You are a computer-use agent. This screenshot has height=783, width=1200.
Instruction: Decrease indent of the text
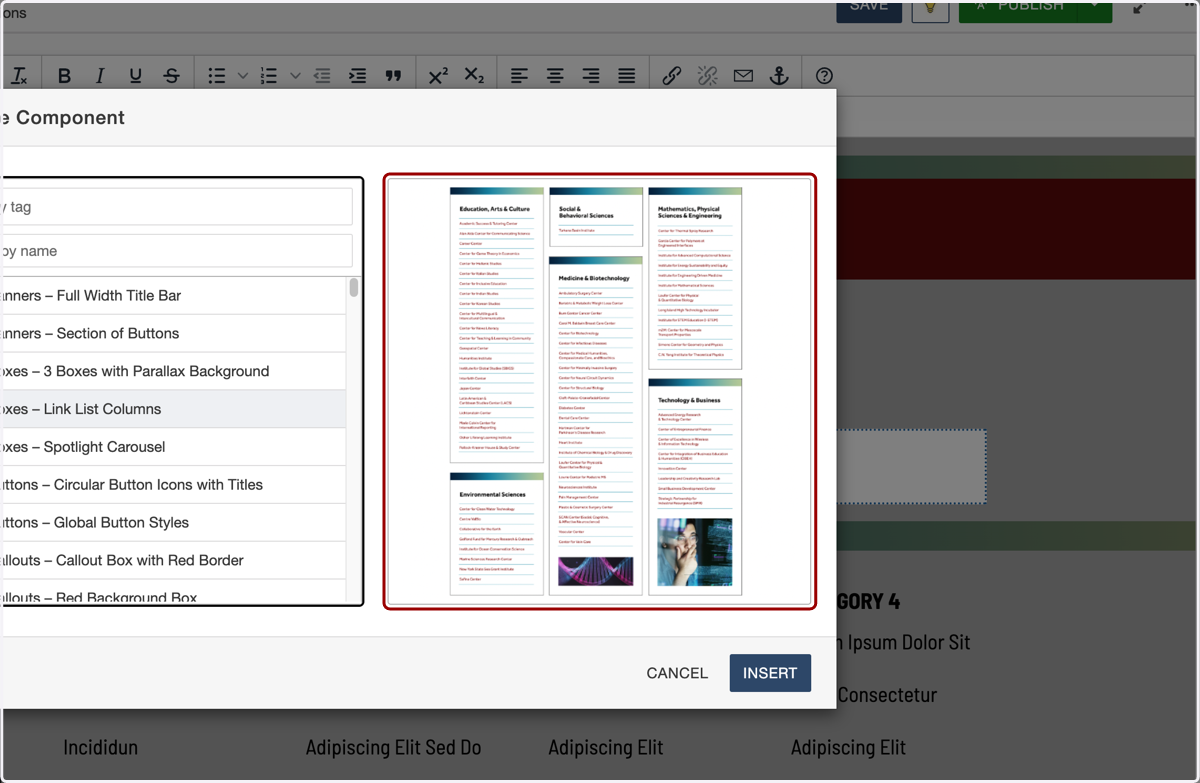(322, 76)
